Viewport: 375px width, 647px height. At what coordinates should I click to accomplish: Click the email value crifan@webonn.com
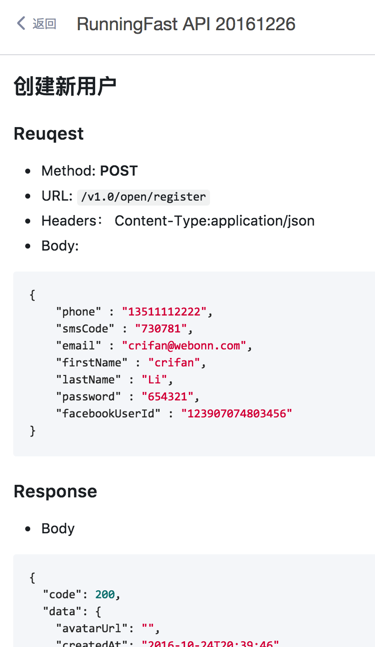click(184, 345)
